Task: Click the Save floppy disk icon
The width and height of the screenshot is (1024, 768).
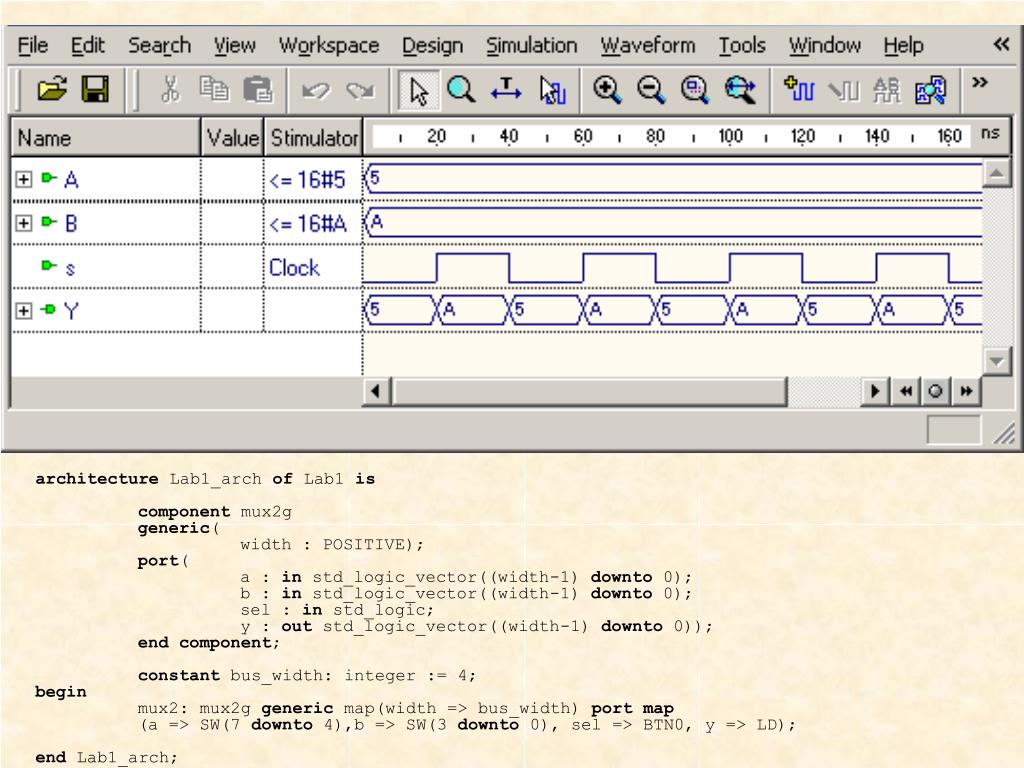Action: (x=95, y=89)
